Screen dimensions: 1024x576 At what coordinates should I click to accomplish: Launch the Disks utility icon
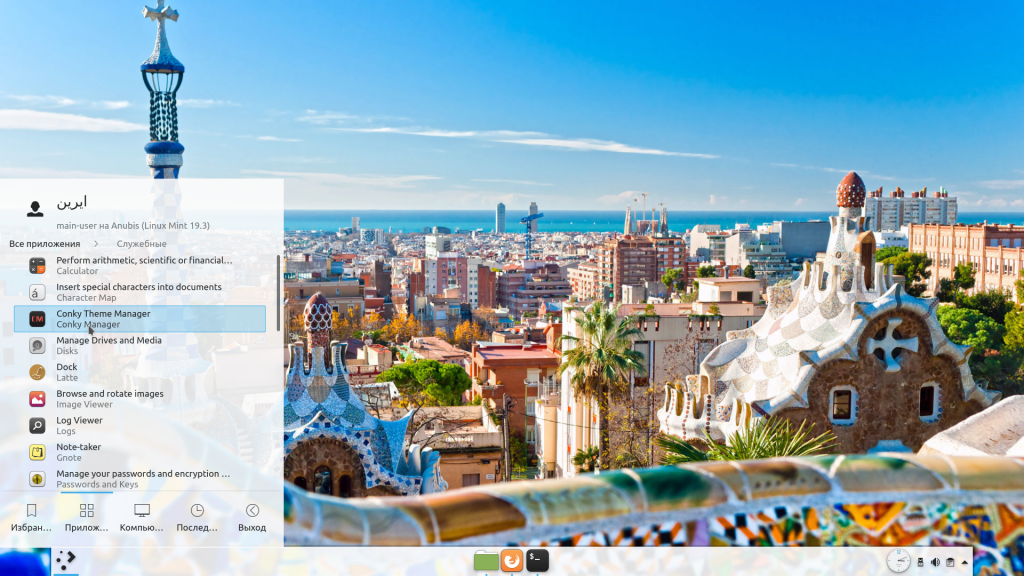(37, 345)
